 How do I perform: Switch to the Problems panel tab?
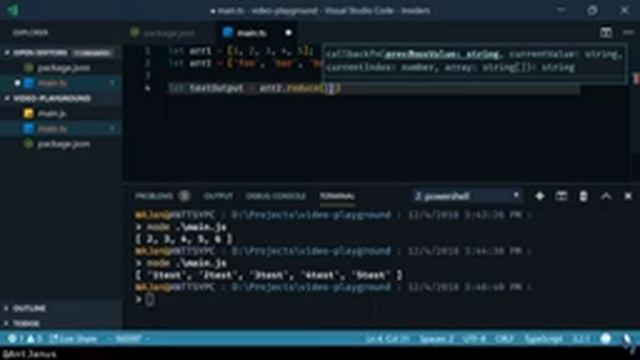(153, 196)
